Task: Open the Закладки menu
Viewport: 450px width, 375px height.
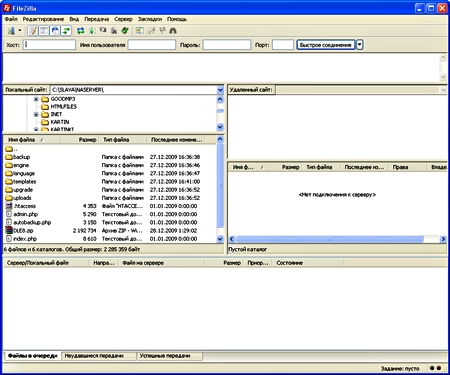Action: coord(150,19)
